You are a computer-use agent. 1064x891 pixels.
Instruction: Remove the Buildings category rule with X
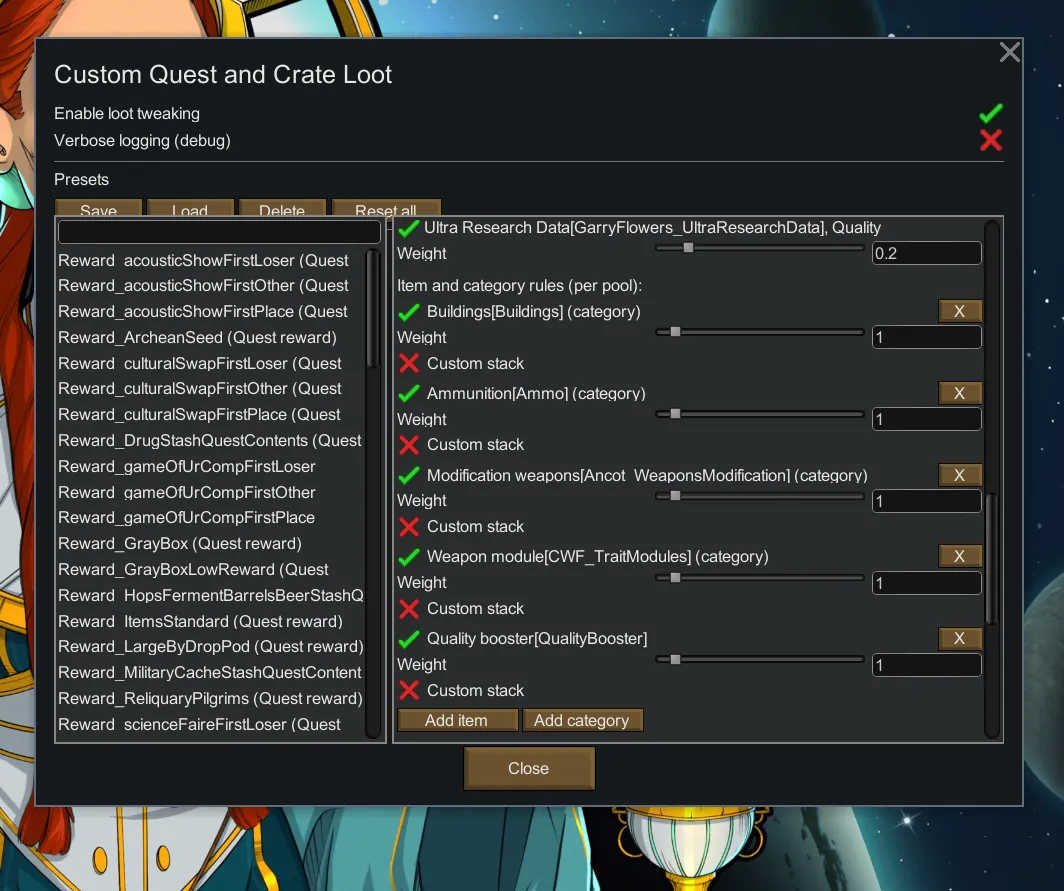[x=959, y=311]
